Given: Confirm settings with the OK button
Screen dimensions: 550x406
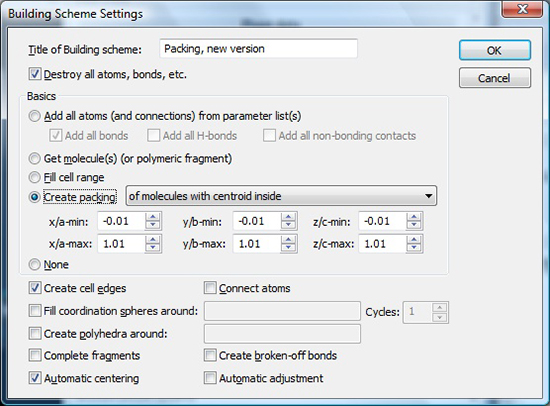Looking at the screenshot, I should [x=495, y=50].
